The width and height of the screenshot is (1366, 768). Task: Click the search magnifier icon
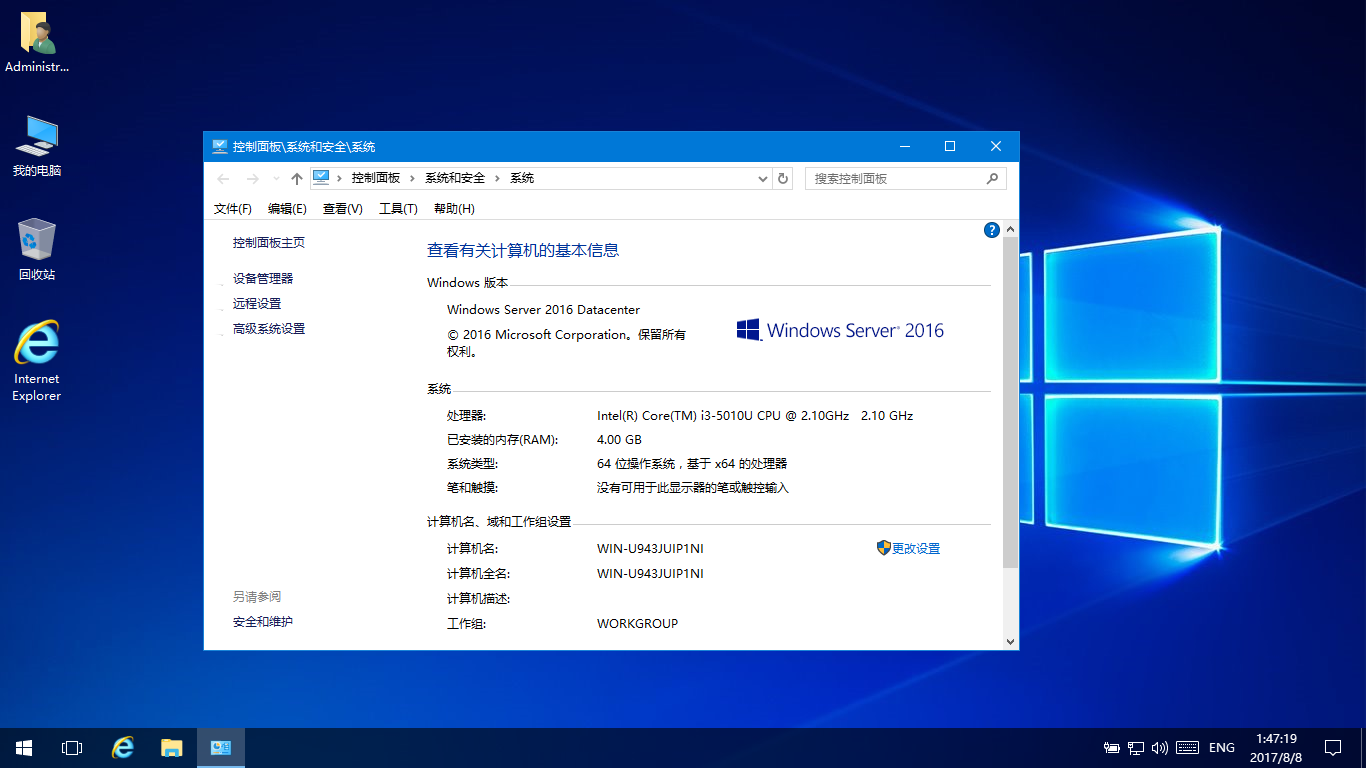tap(992, 178)
